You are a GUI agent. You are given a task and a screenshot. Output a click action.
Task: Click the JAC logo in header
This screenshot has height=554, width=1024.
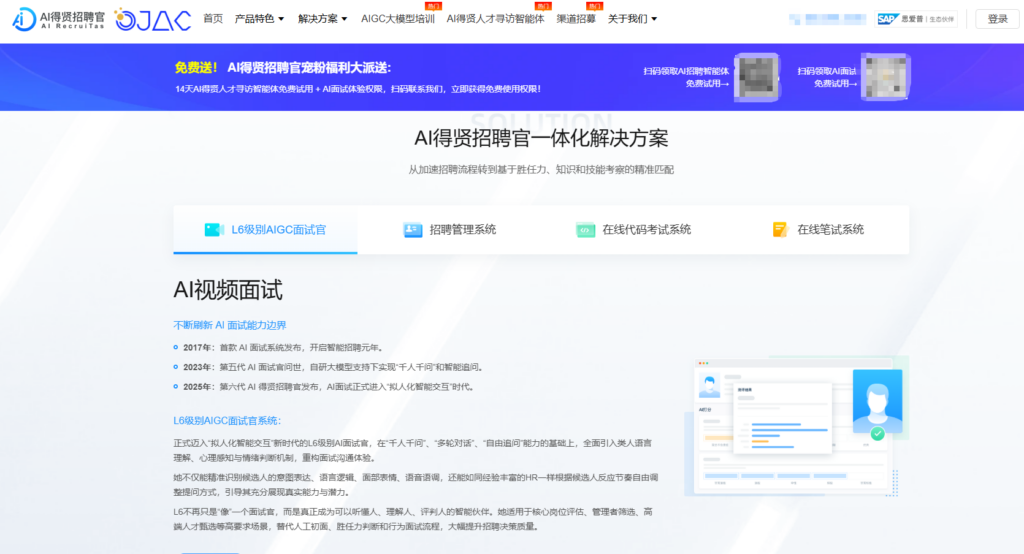coord(153,20)
